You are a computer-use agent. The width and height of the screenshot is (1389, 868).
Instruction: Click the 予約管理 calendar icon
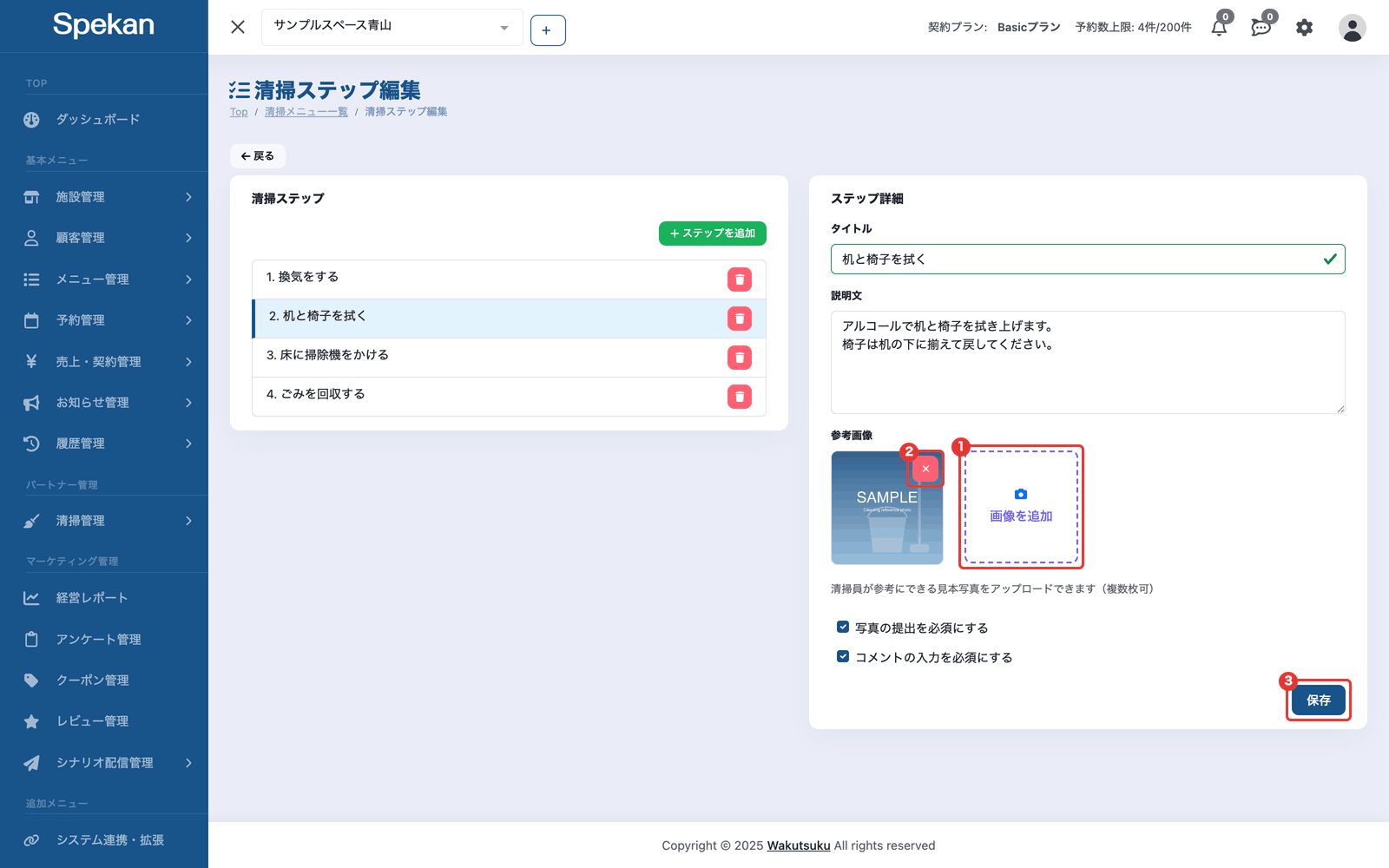pos(31,320)
